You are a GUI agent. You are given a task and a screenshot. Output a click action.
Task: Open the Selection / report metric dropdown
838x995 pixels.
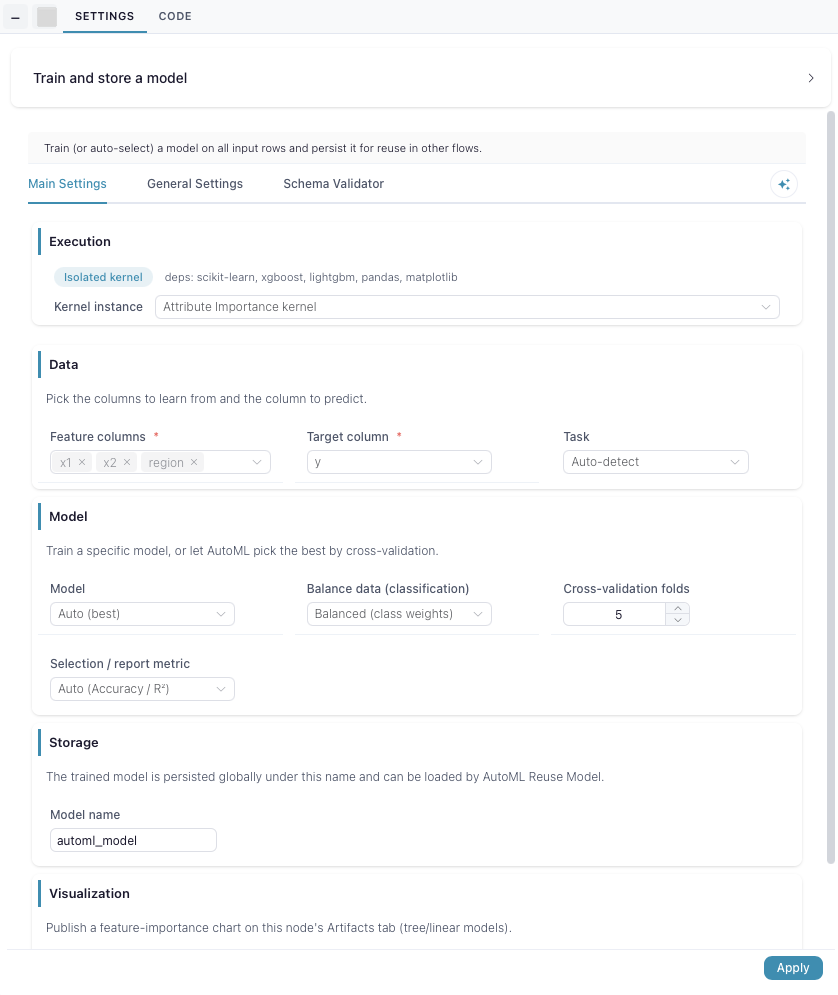pyautogui.click(x=142, y=689)
